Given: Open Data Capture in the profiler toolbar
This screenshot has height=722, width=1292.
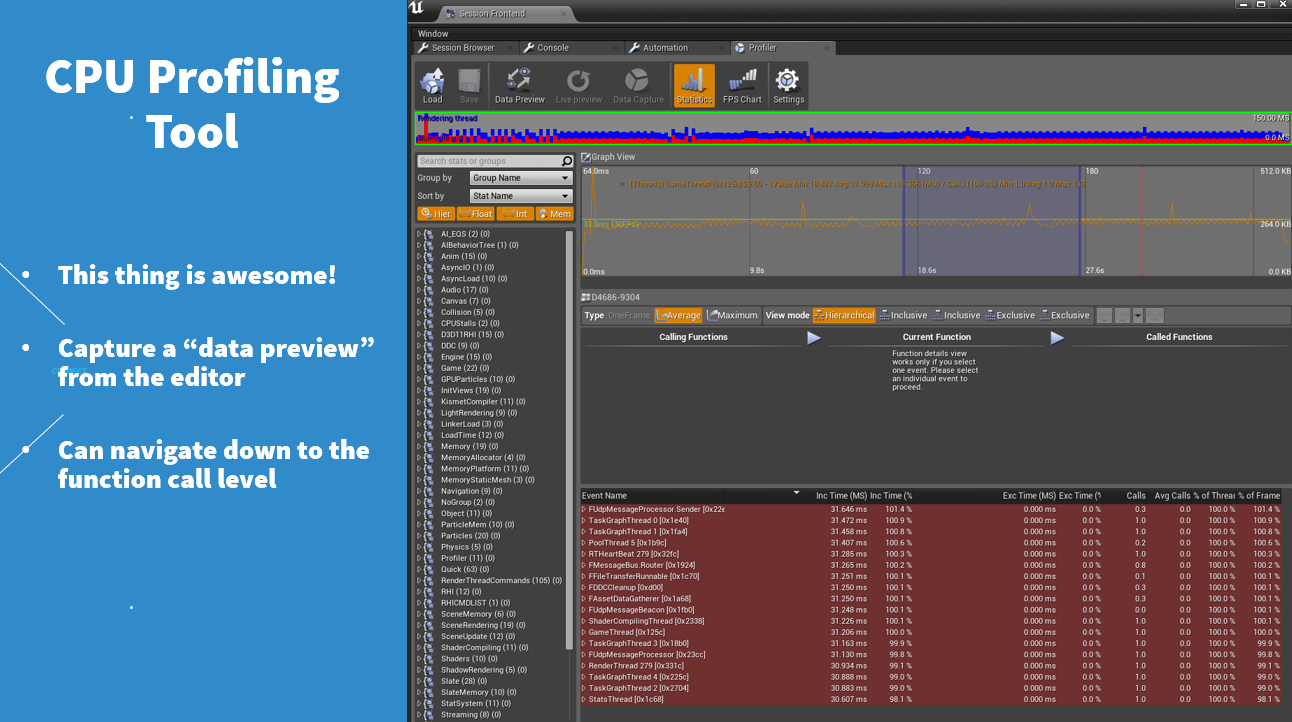Looking at the screenshot, I should click(638, 85).
